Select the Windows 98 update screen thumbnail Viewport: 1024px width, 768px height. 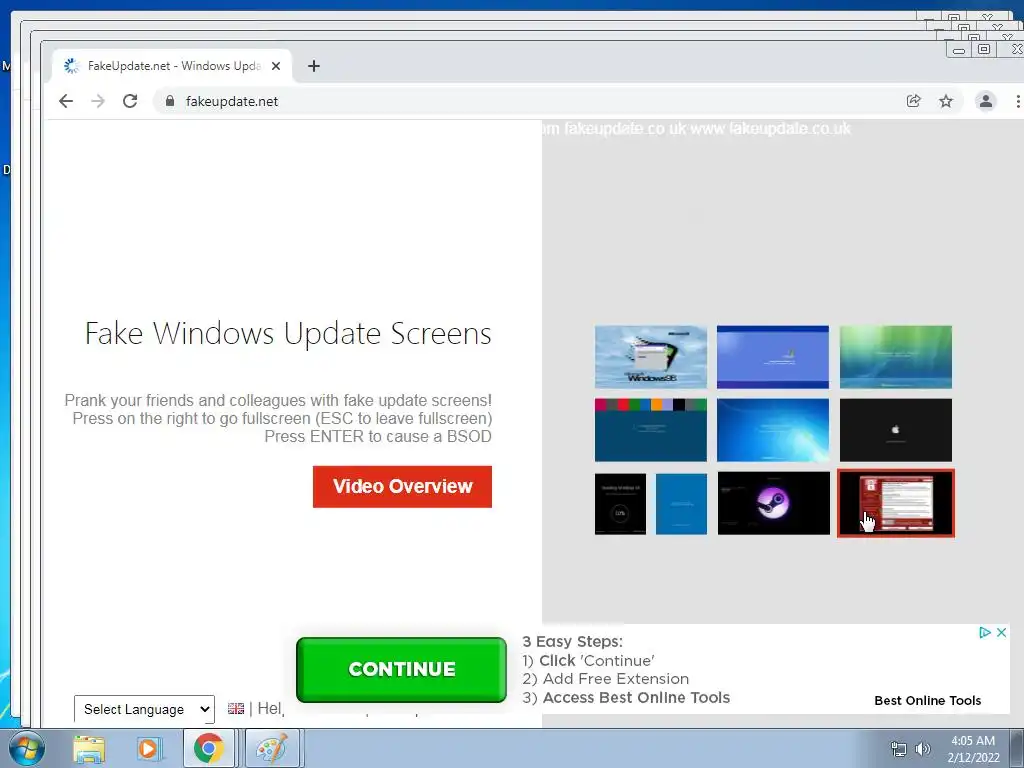(x=650, y=357)
